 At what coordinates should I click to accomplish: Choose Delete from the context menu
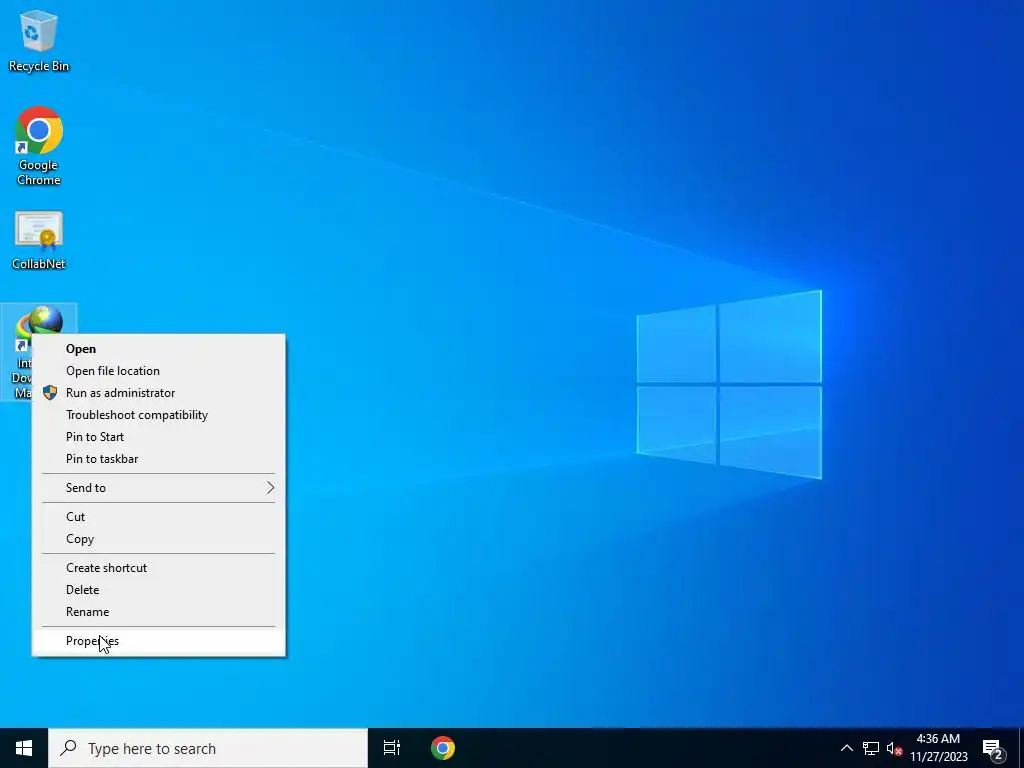[159, 590]
